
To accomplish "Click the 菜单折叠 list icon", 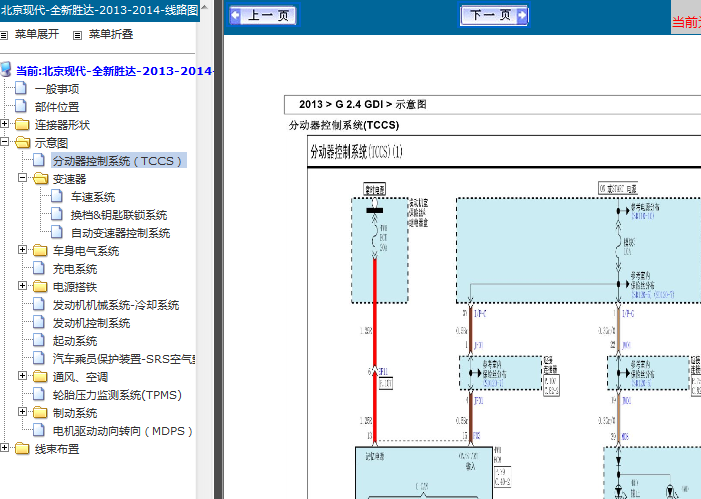I will (77, 35).
